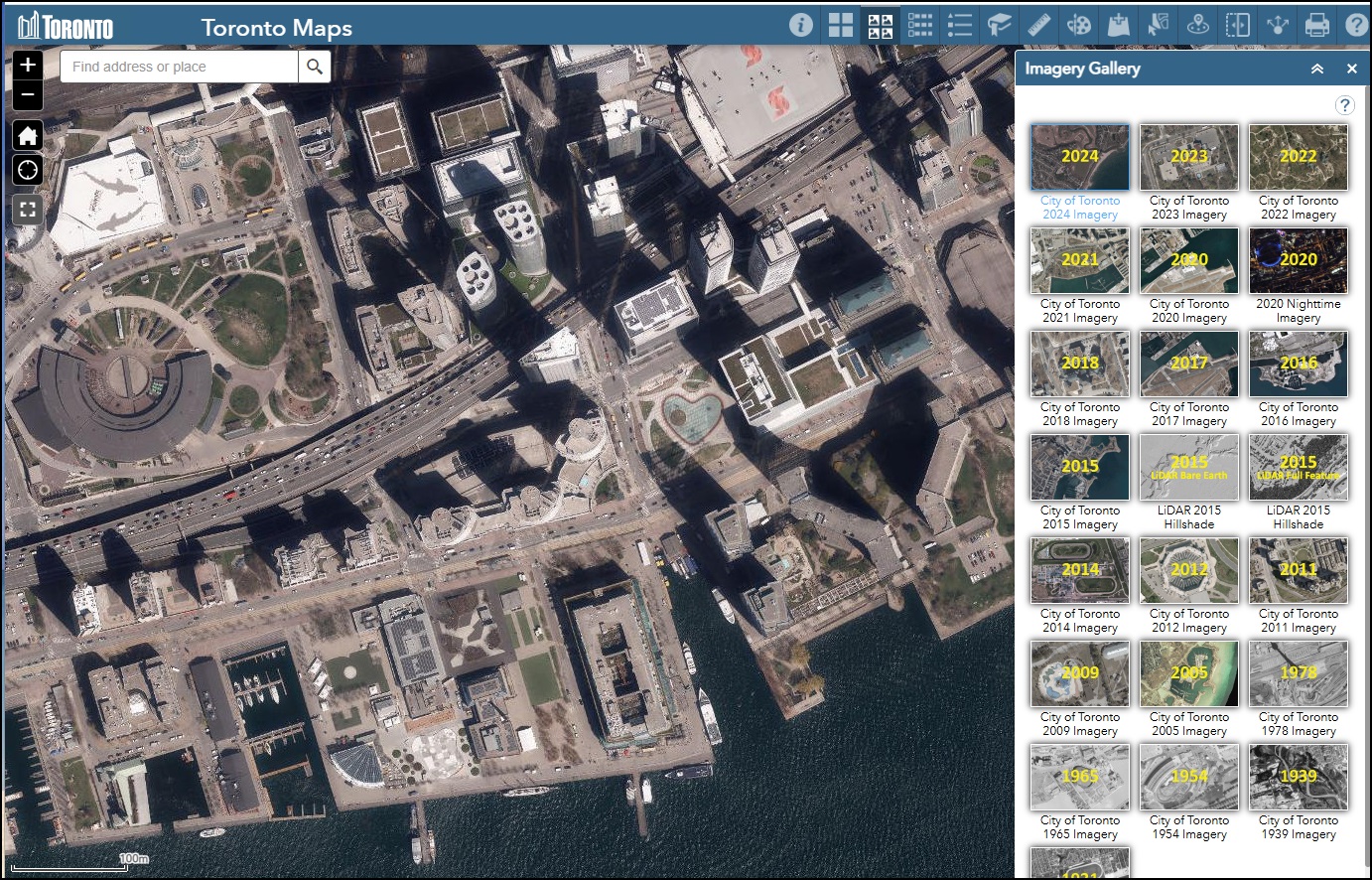Click the "Toronto Maps" title text
This screenshot has height=880, width=1372.
pos(277,27)
